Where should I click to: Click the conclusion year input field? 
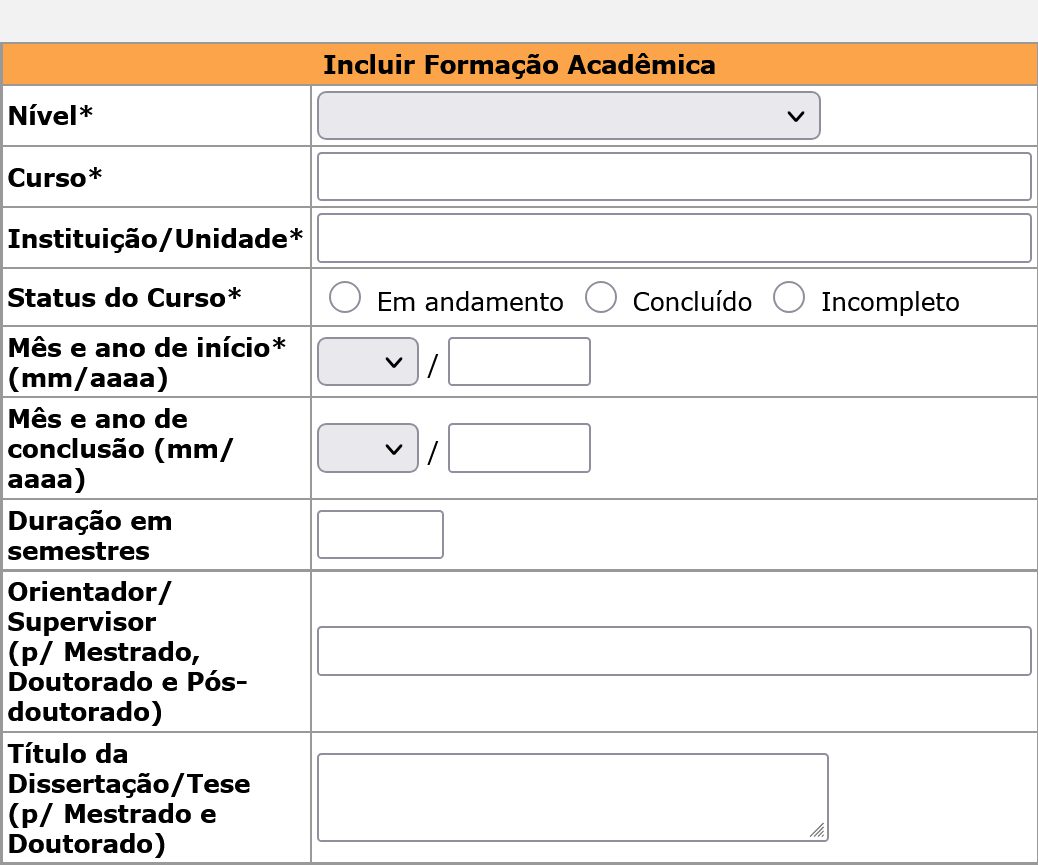(519, 448)
